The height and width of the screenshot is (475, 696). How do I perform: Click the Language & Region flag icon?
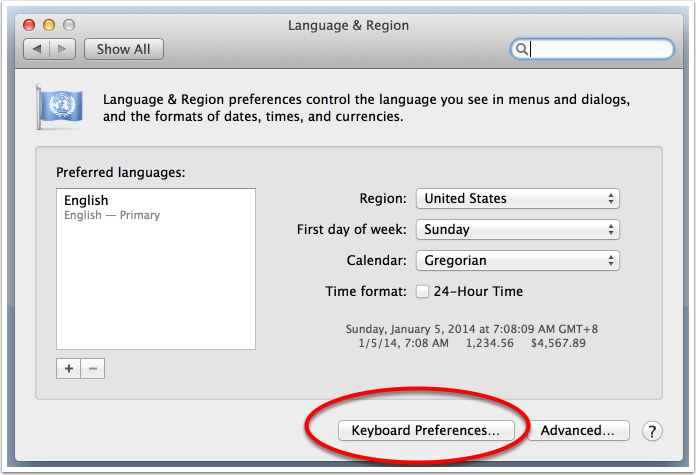point(59,107)
